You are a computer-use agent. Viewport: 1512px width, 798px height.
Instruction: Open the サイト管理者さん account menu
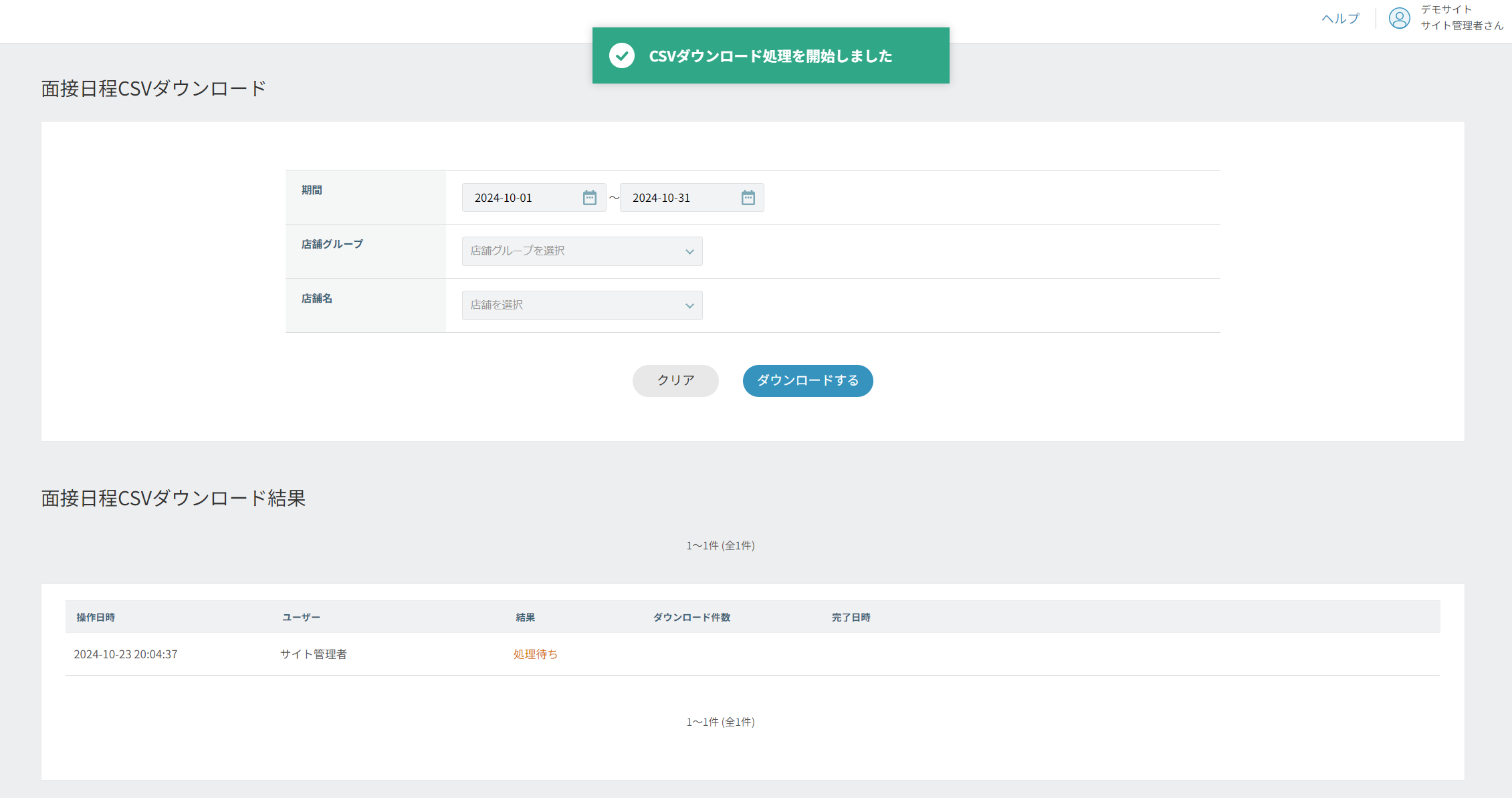coord(1461,25)
